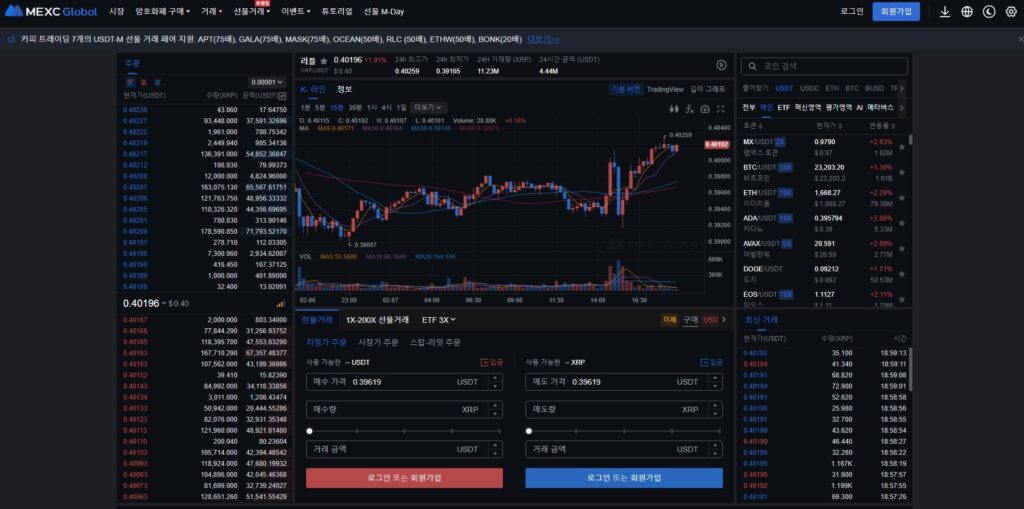
Task: Toggle dark mode moon icon
Action: pyautogui.click(x=989, y=12)
